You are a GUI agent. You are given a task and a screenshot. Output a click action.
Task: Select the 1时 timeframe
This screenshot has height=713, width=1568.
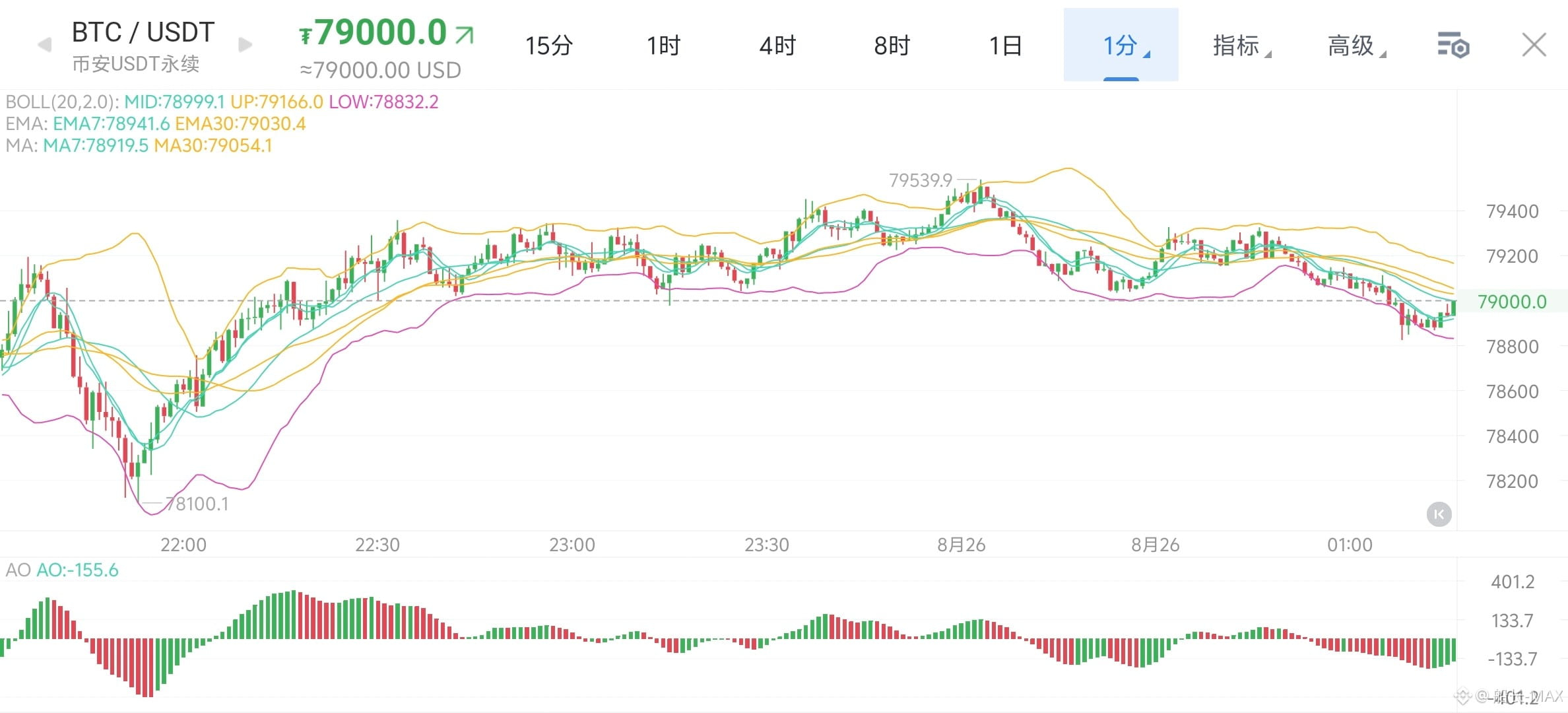click(x=663, y=46)
